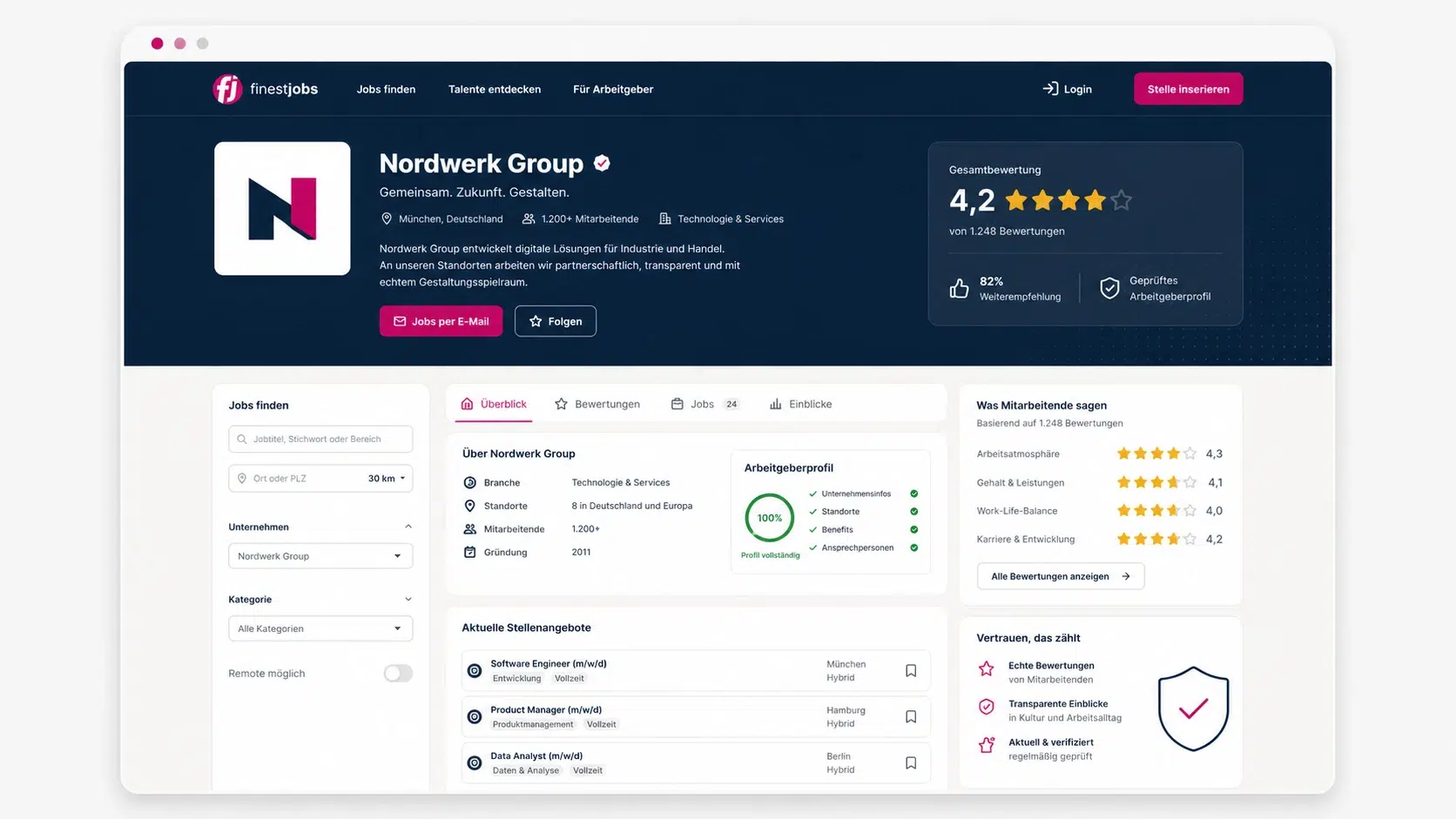1456x819 pixels.
Task: Collapse the Unternehmen filter section
Action: point(408,527)
